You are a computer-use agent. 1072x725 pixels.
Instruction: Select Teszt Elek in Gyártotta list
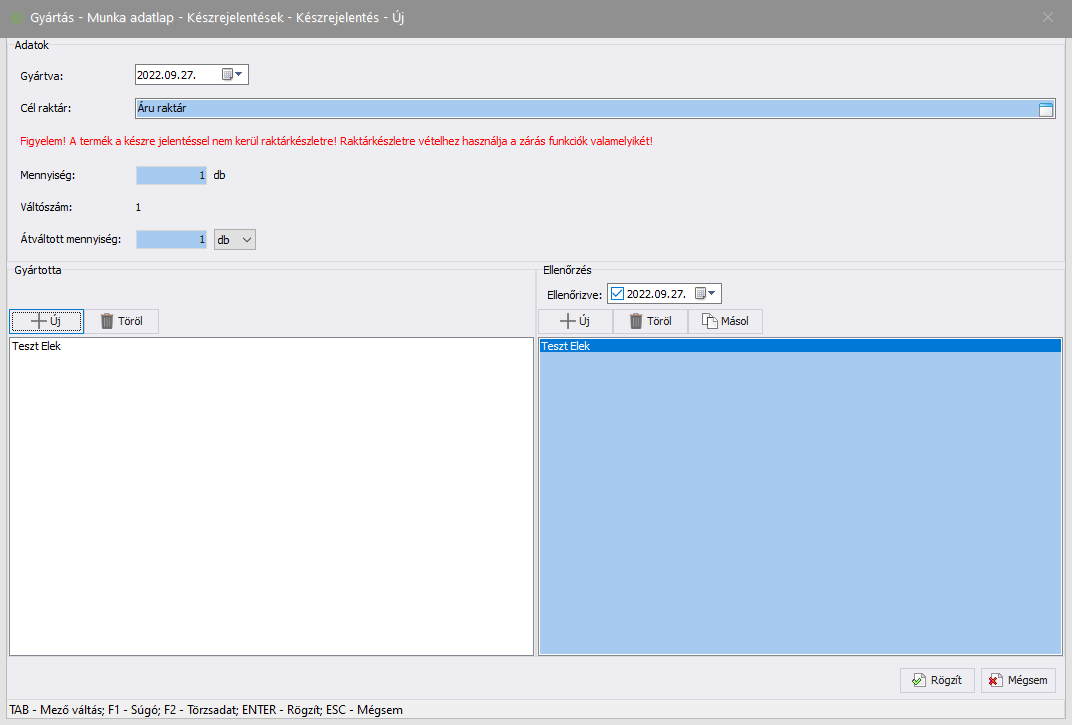(x=36, y=347)
